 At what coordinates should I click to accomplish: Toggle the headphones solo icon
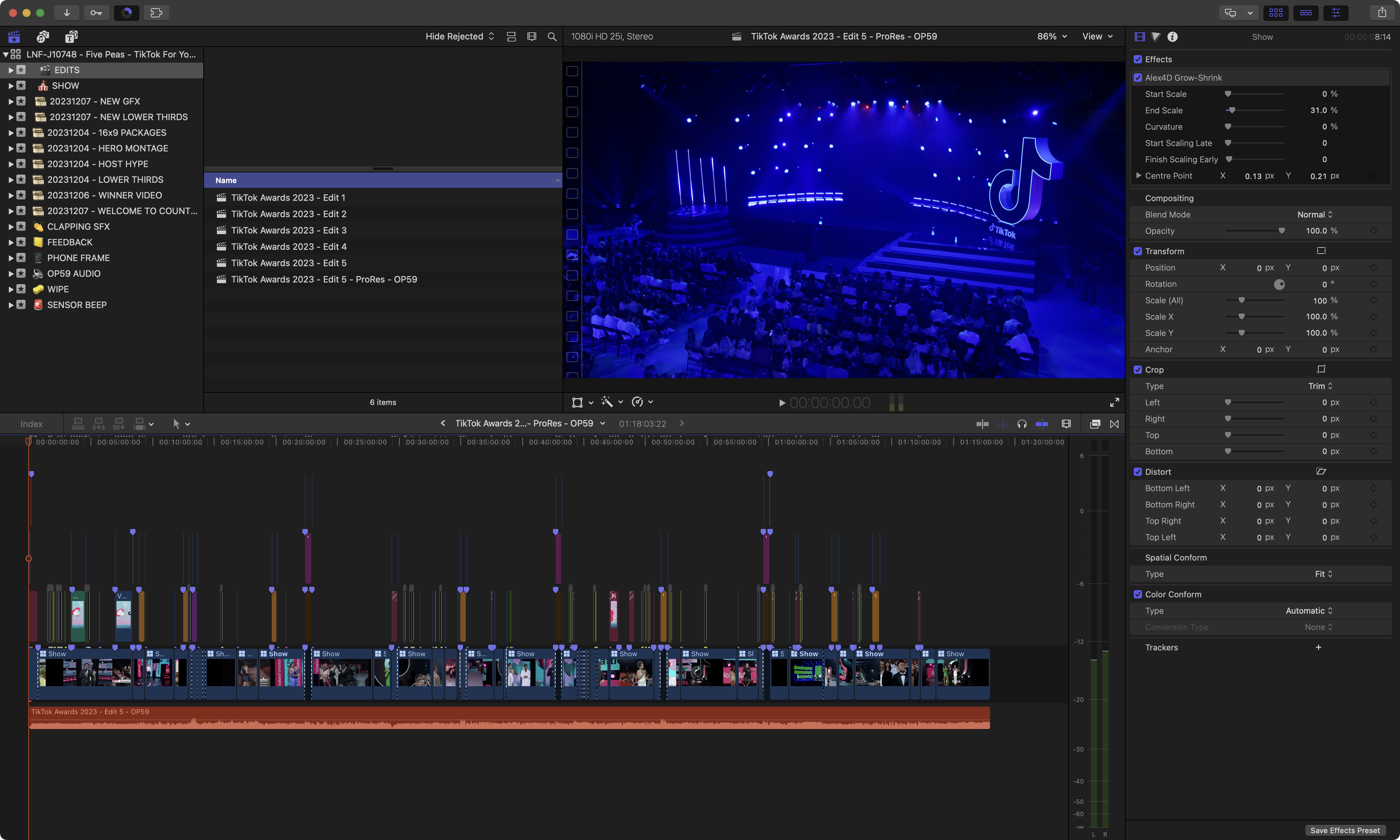[1022, 424]
